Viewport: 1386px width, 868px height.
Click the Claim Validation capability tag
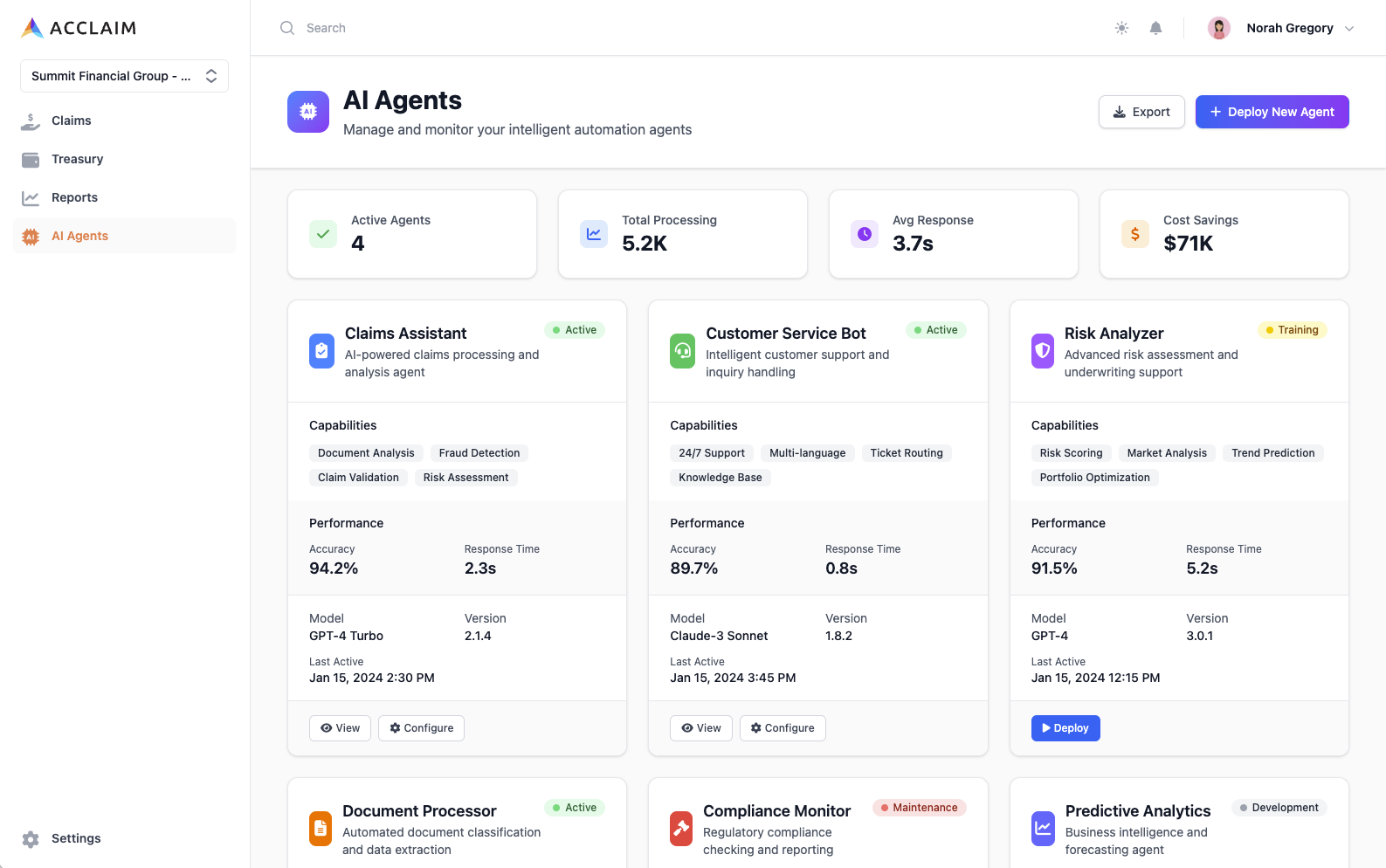tap(358, 478)
